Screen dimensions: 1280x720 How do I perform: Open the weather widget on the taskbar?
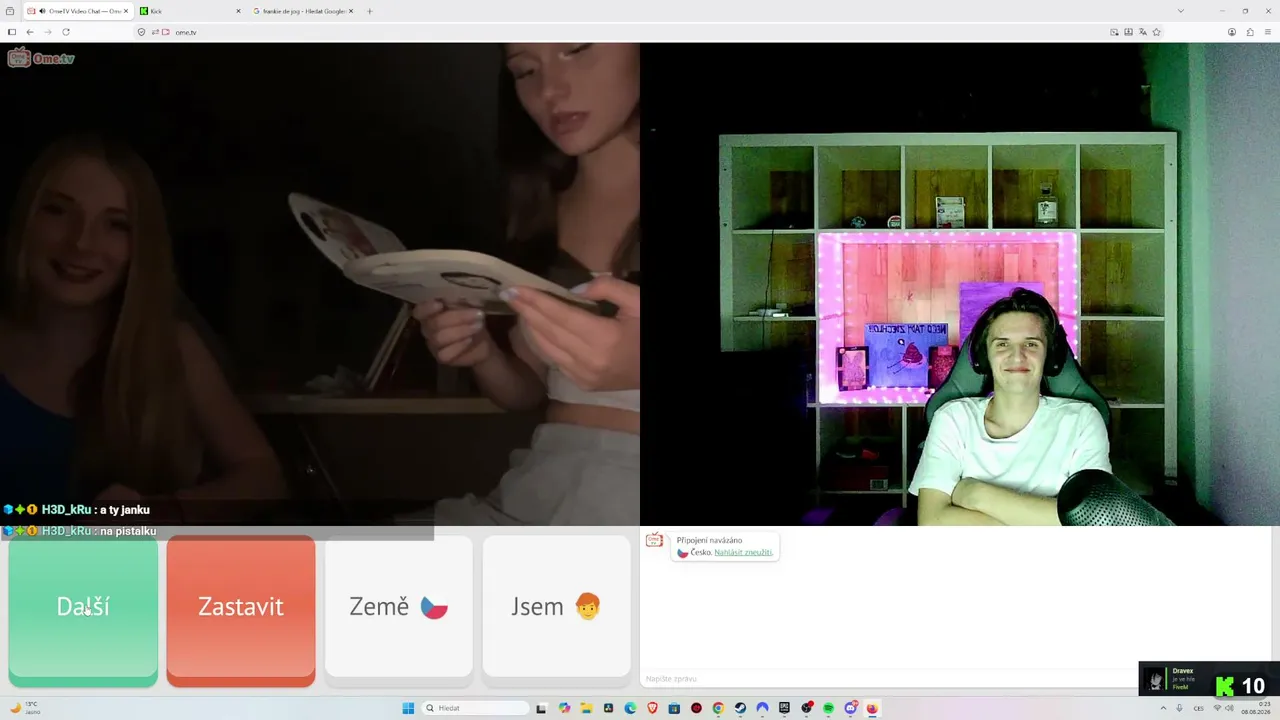pos(24,708)
